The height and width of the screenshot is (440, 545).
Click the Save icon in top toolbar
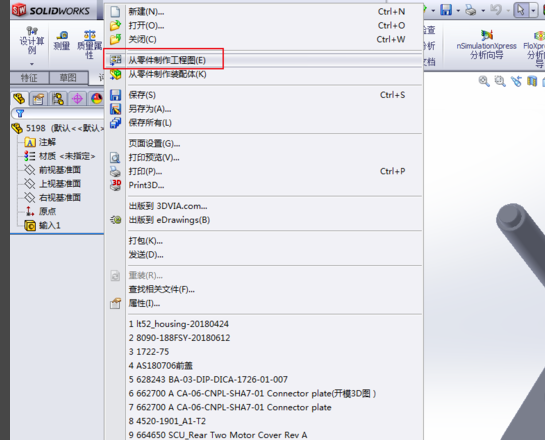point(446,10)
